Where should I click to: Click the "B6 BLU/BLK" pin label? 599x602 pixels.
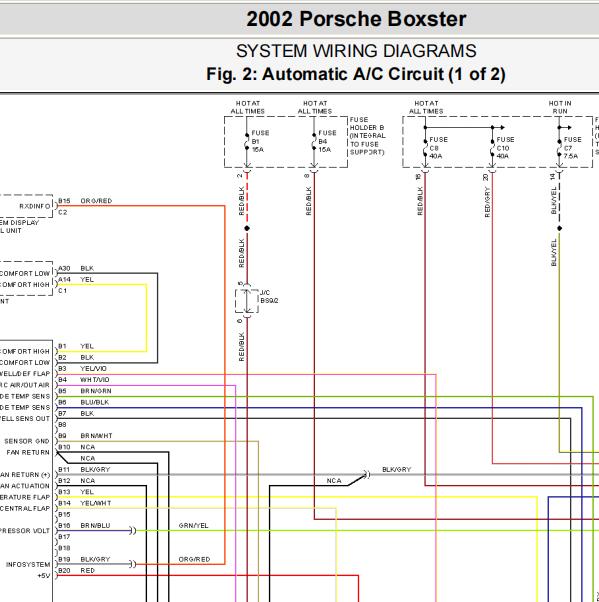(83, 402)
